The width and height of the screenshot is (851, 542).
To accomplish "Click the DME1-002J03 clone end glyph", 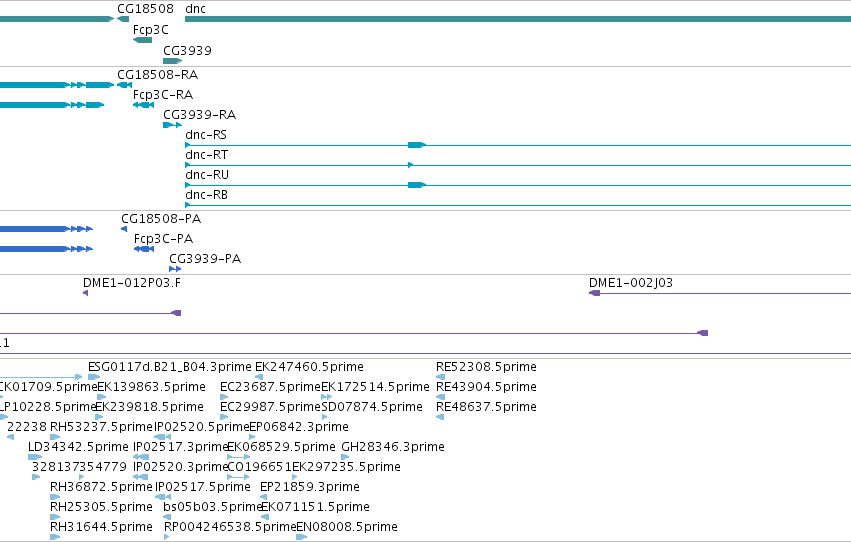I will pos(594,293).
